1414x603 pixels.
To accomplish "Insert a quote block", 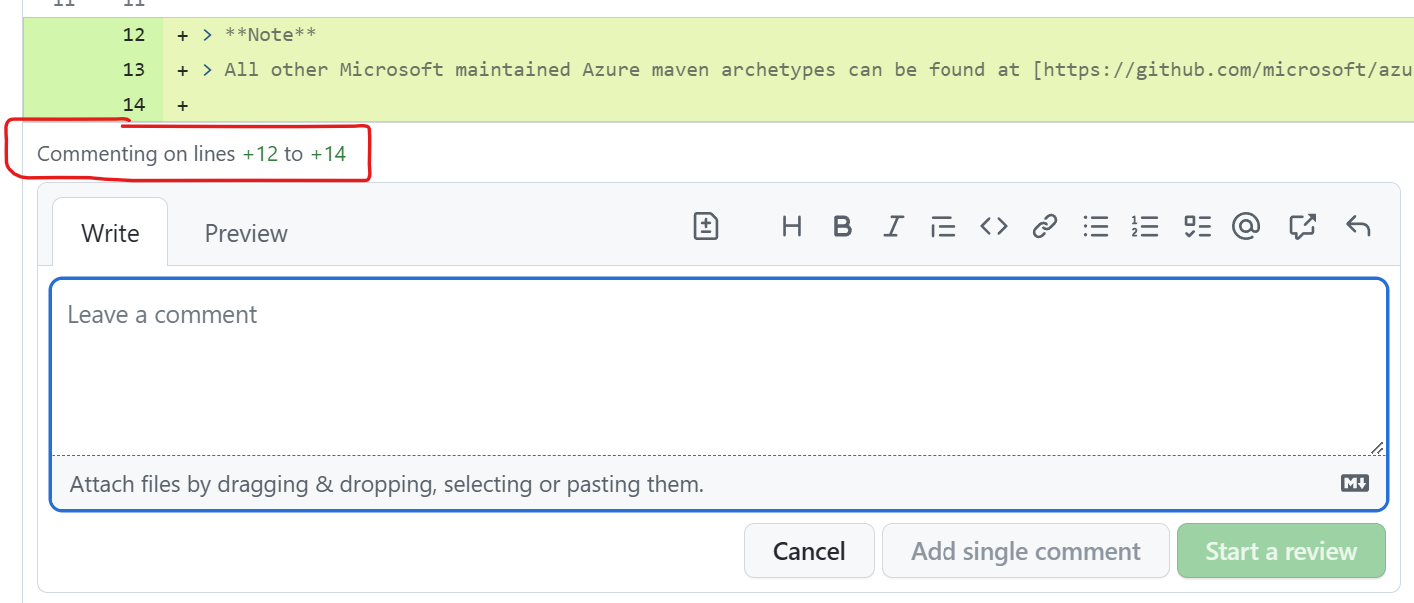I will point(943,227).
